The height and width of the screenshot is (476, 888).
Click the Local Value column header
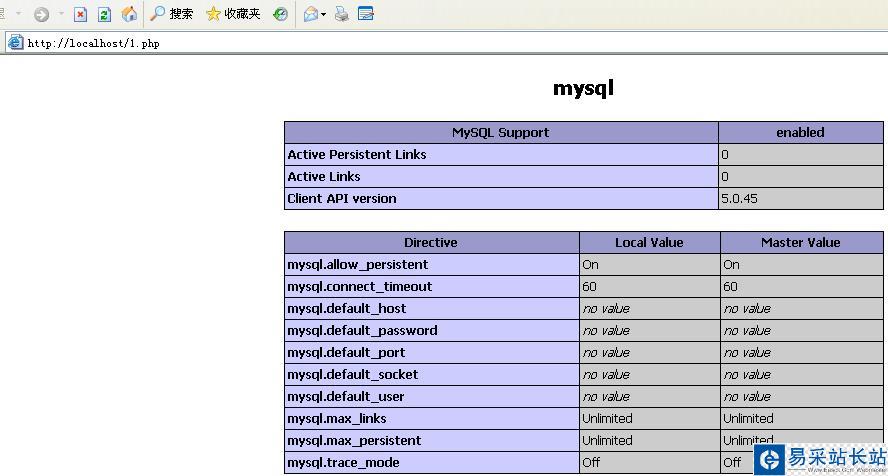coord(650,242)
